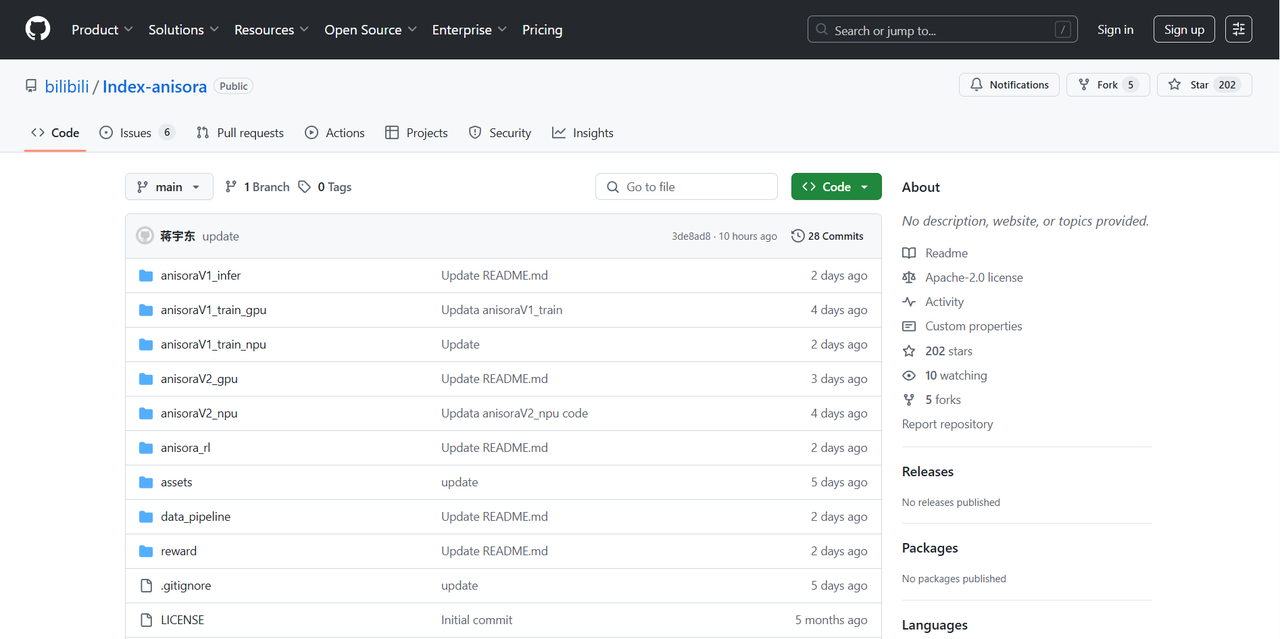View the 0 Tags link
Image resolution: width=1280 pixels, height=639 pixels.
coord(325,187)
